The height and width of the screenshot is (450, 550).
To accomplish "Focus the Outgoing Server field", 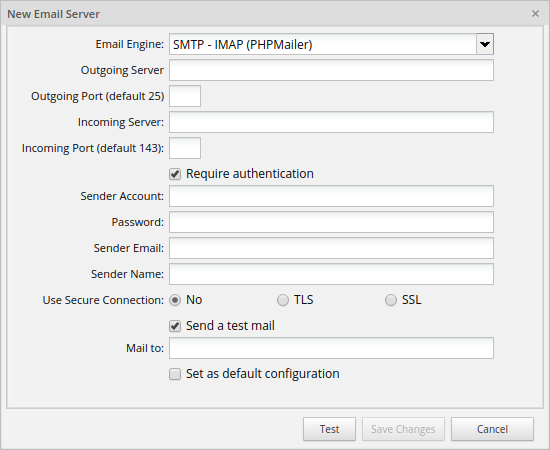I will pos(331,70).
